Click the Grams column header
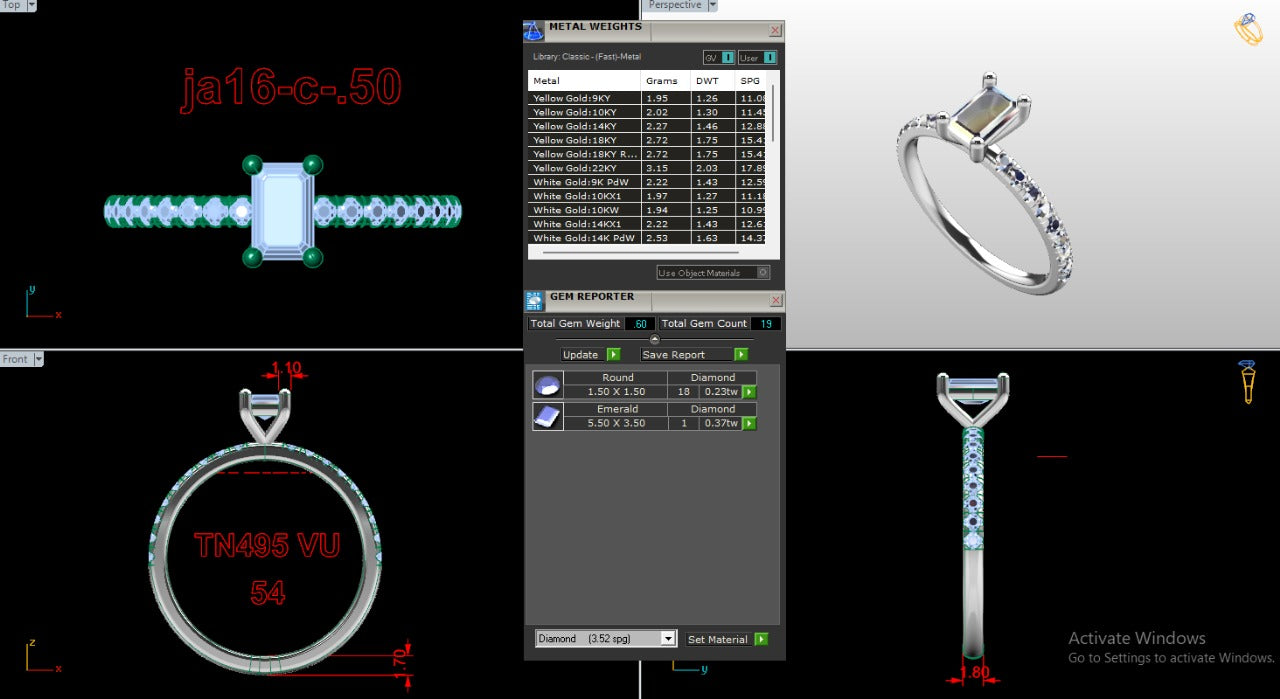 [666, 81]
